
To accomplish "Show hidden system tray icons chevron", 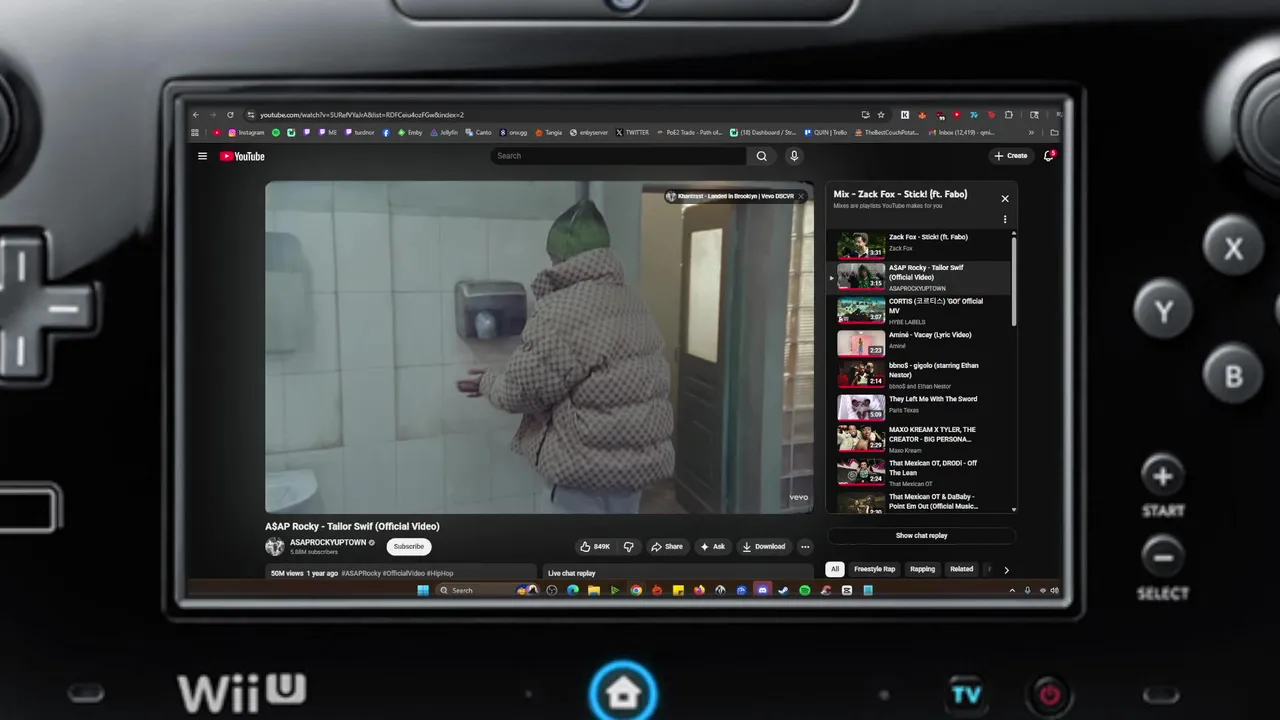I will pos(1012,591).
